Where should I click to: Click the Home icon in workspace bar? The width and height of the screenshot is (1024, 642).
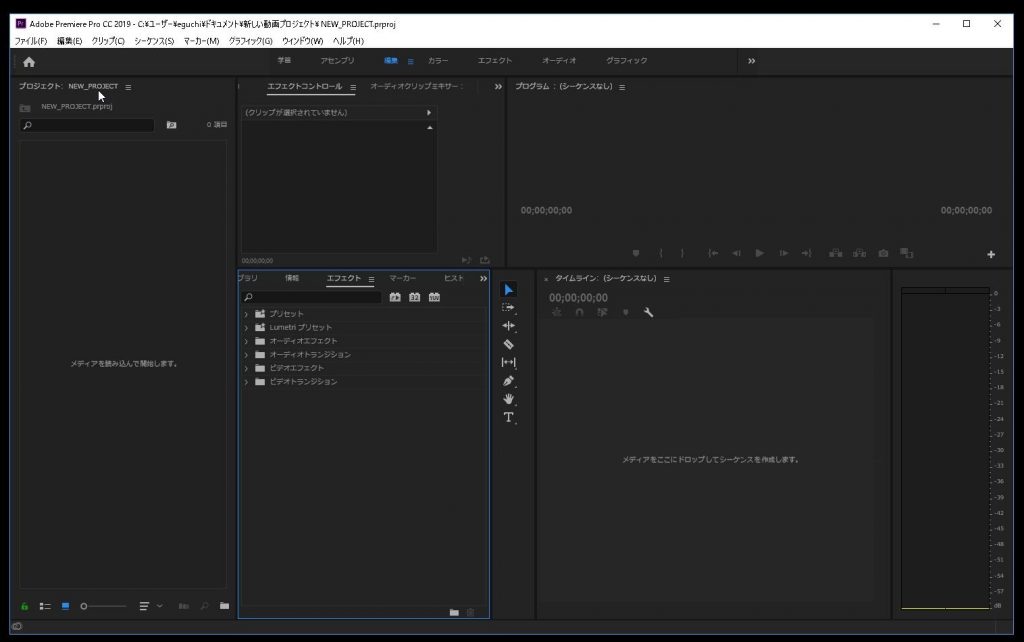[x=29, y=61]
